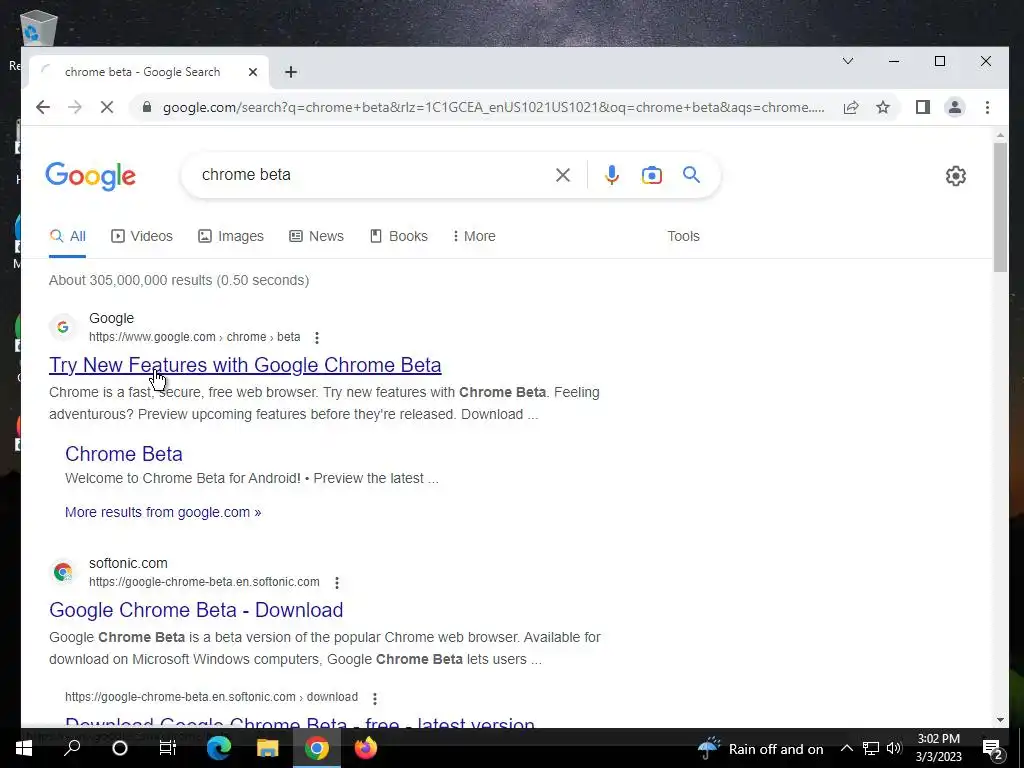Click the search box containing chrome beta

(x=372, y=175)
